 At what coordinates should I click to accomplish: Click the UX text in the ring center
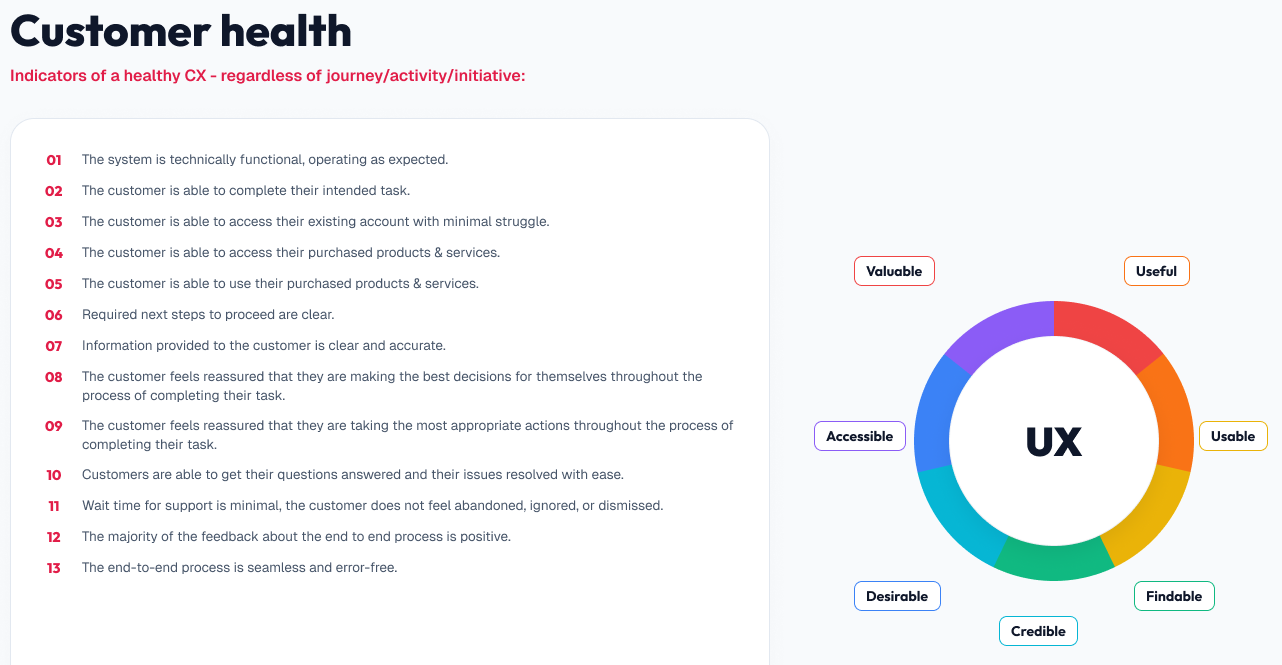1054,441
